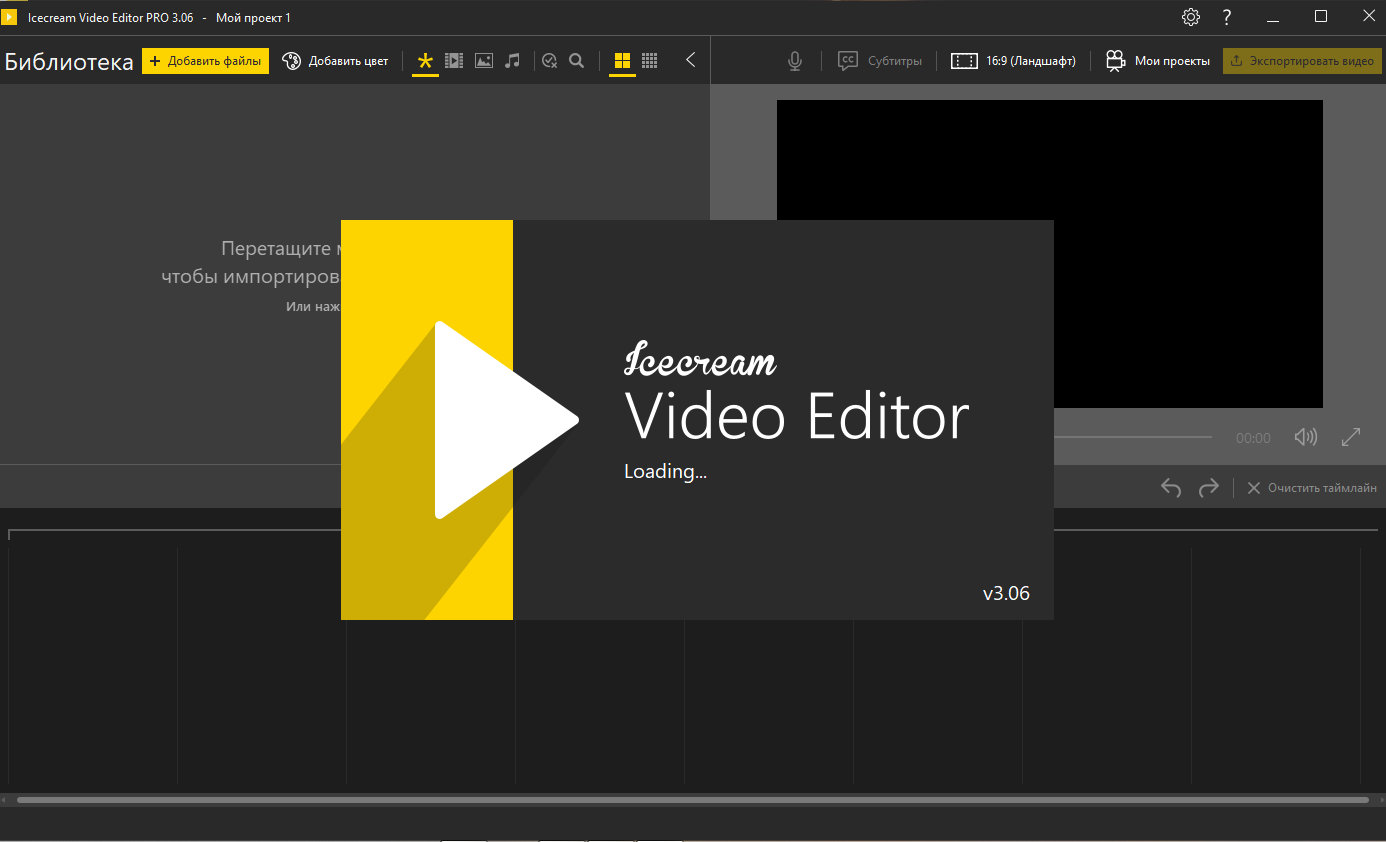The height and width of the screenshot is (842, 1386).
Task: Switch to small thumbnails grid view
Action: [650, 61]
